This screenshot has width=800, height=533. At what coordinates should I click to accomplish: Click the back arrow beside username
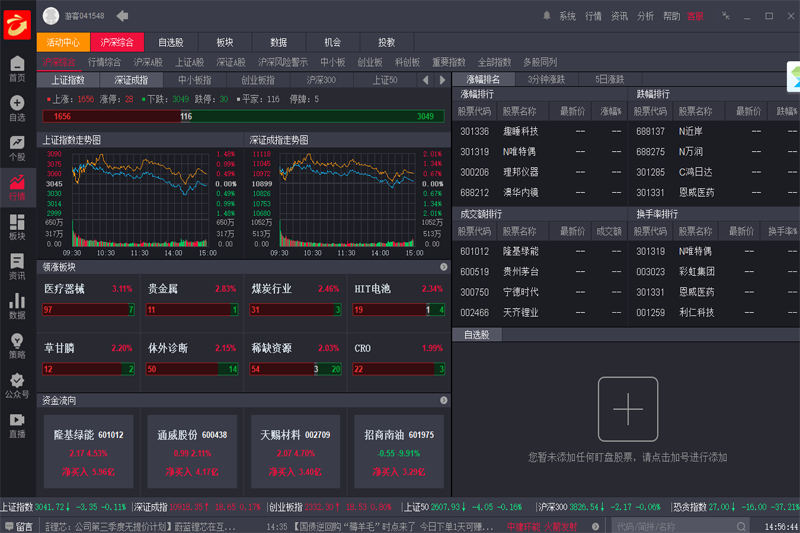122,16
